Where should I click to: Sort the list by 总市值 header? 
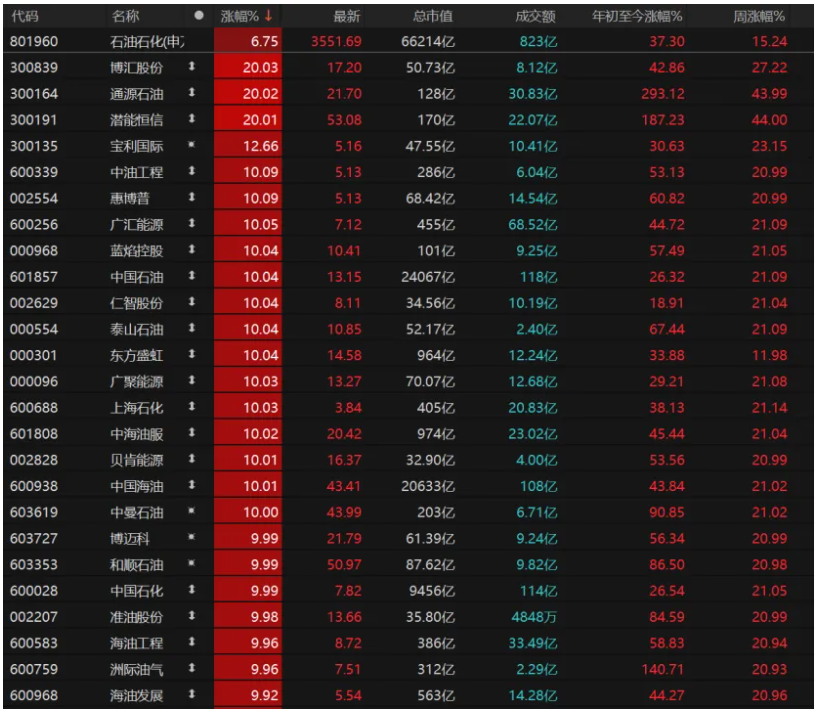click(x=432, y=16)
